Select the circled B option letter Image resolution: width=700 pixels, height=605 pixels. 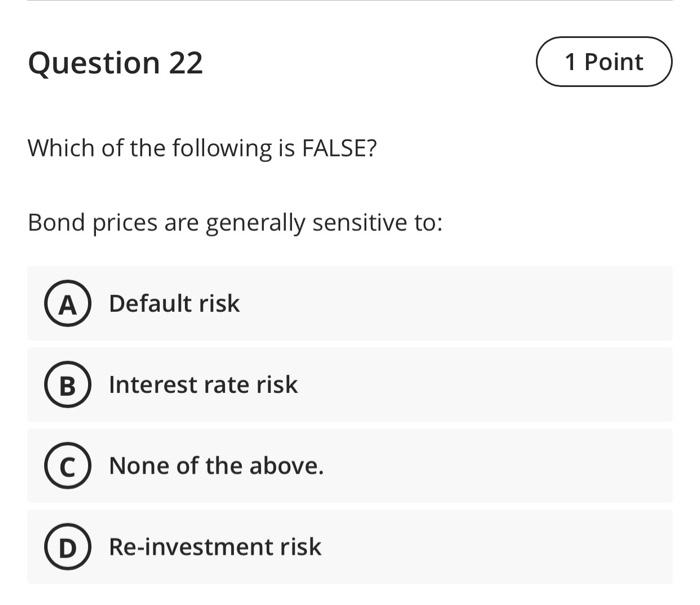pyautogui.click(x=67, y=385)
